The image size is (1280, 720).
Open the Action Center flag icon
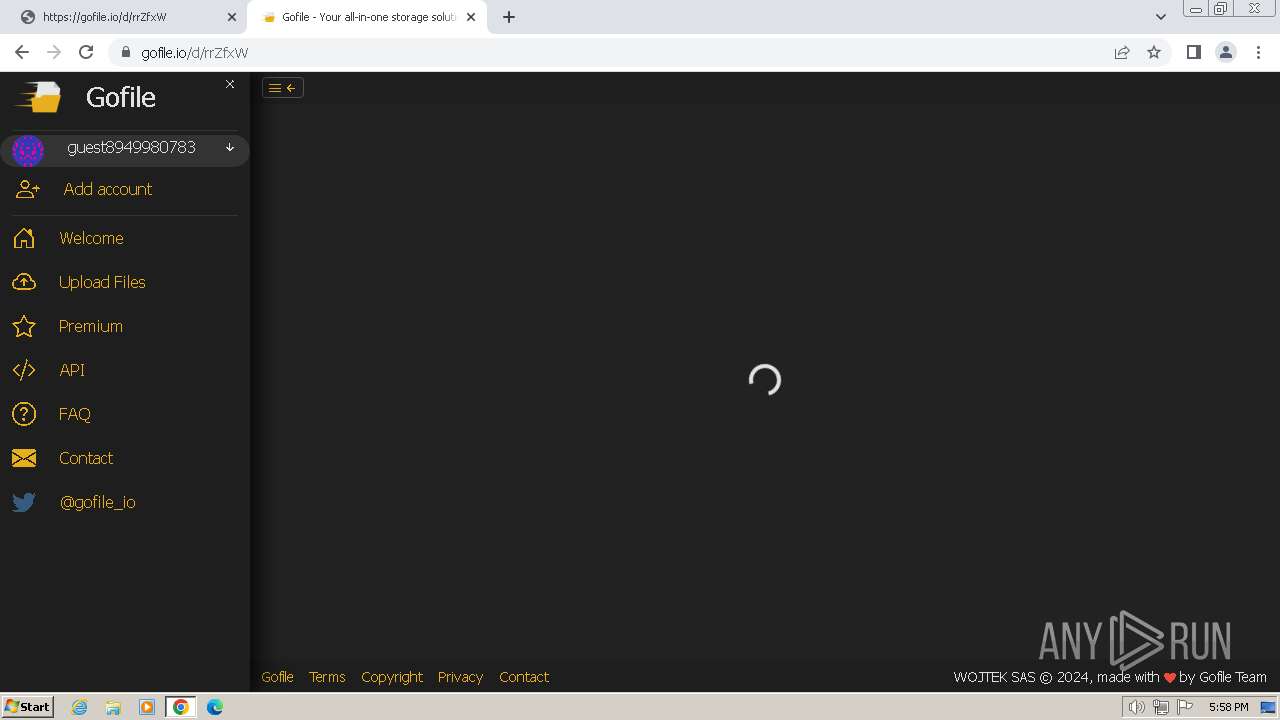point(1185,707)
